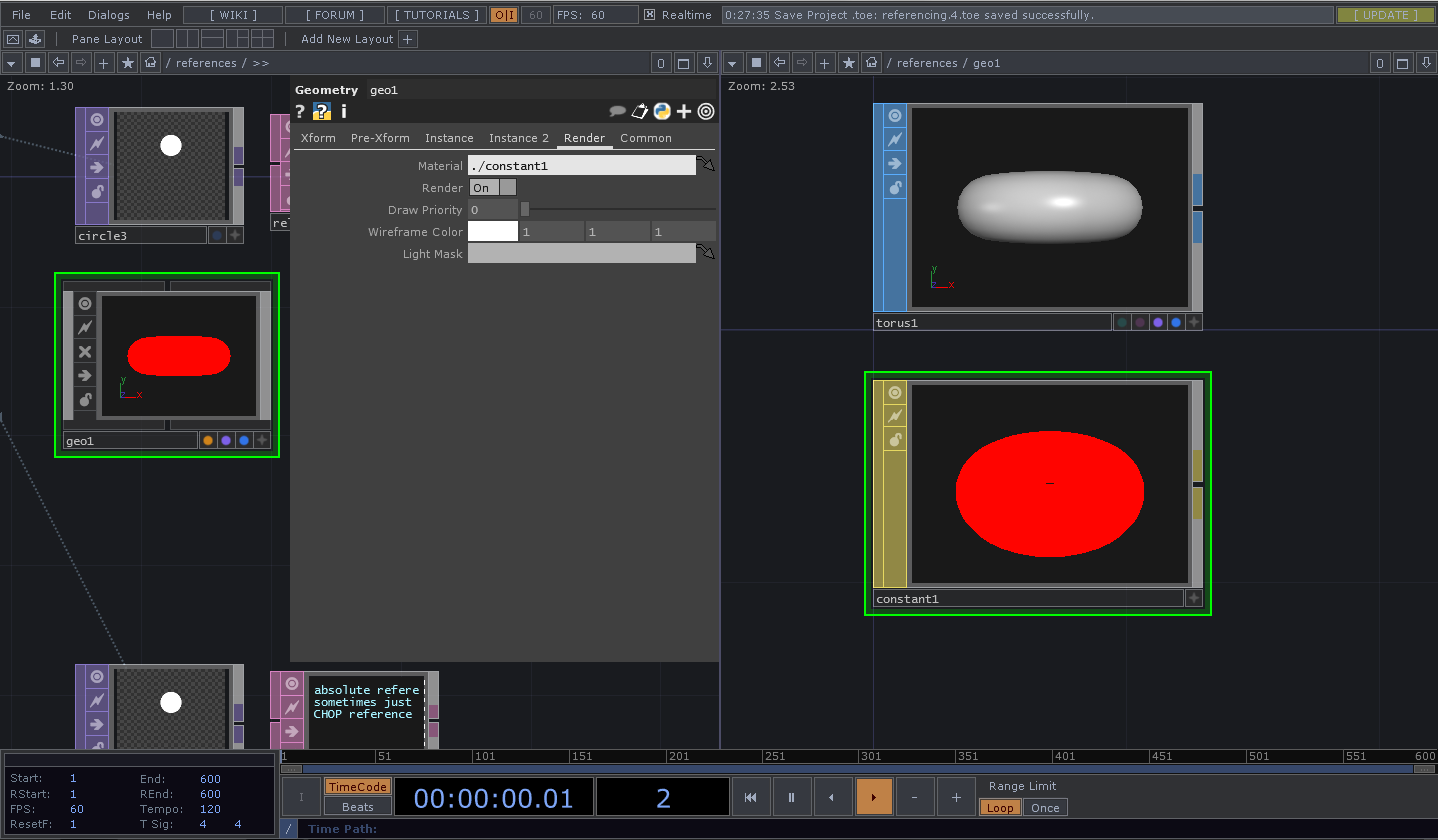Click the bookmark star in left pane bar

127,63
